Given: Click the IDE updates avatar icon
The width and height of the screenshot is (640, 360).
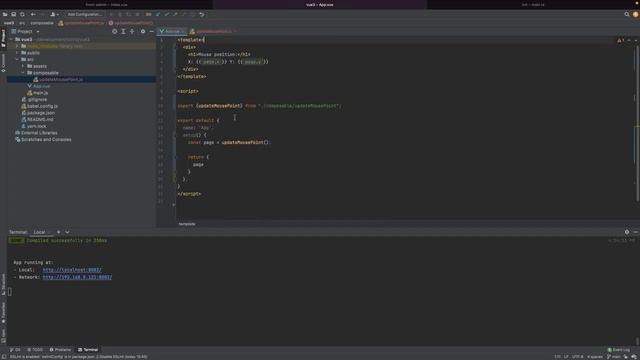Looking at the screenshot, I should [x=636, y=14].
